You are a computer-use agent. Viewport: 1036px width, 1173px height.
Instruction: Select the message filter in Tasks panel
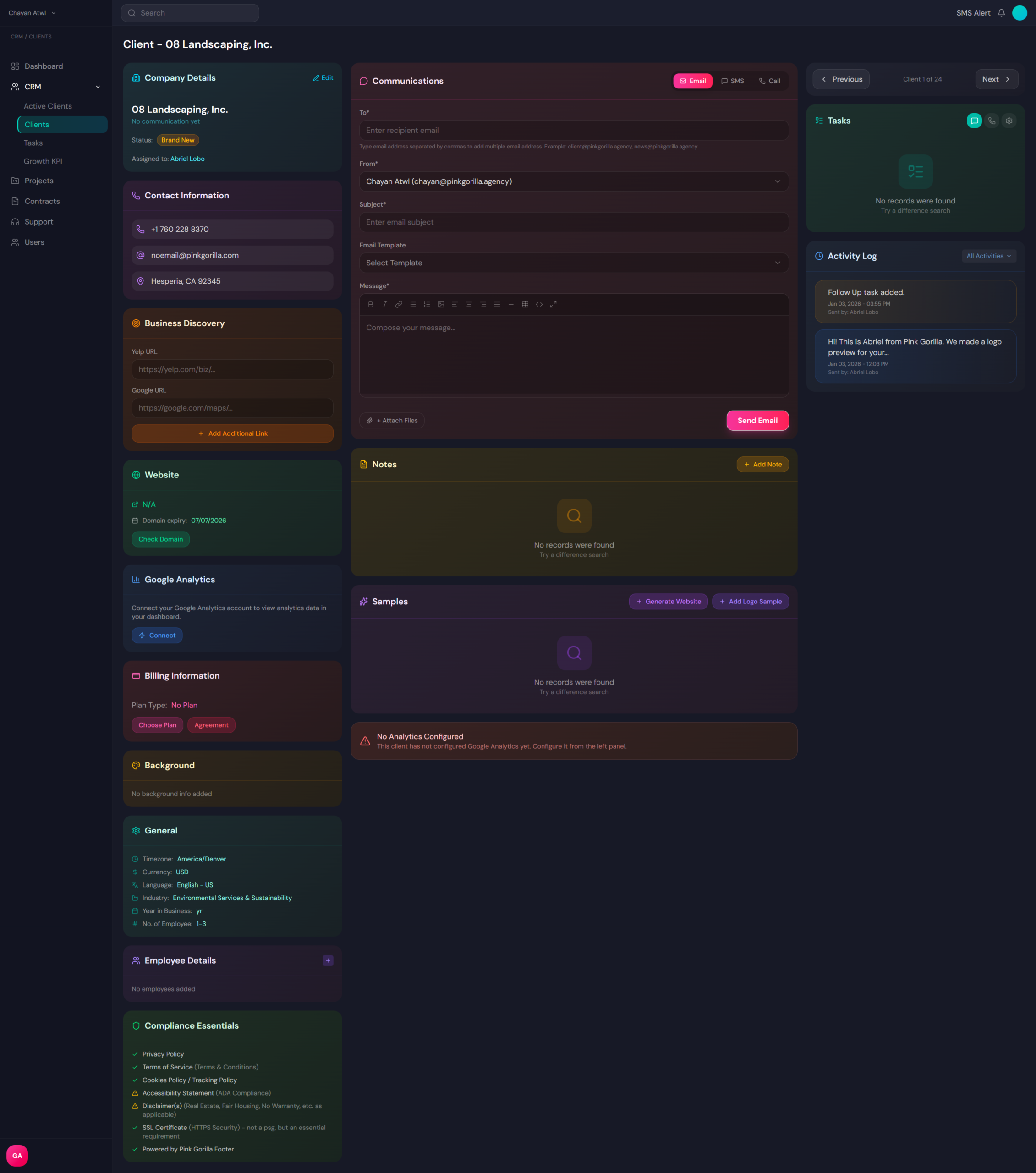[974, 121]
